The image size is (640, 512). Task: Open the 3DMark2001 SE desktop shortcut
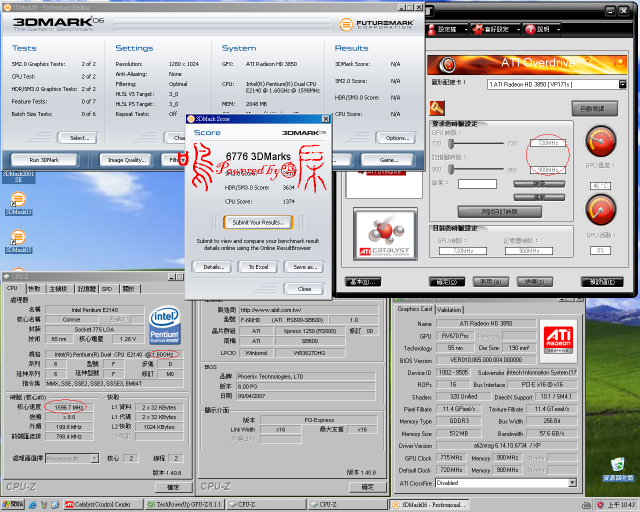pyautogui.click(x=18, y=177)
